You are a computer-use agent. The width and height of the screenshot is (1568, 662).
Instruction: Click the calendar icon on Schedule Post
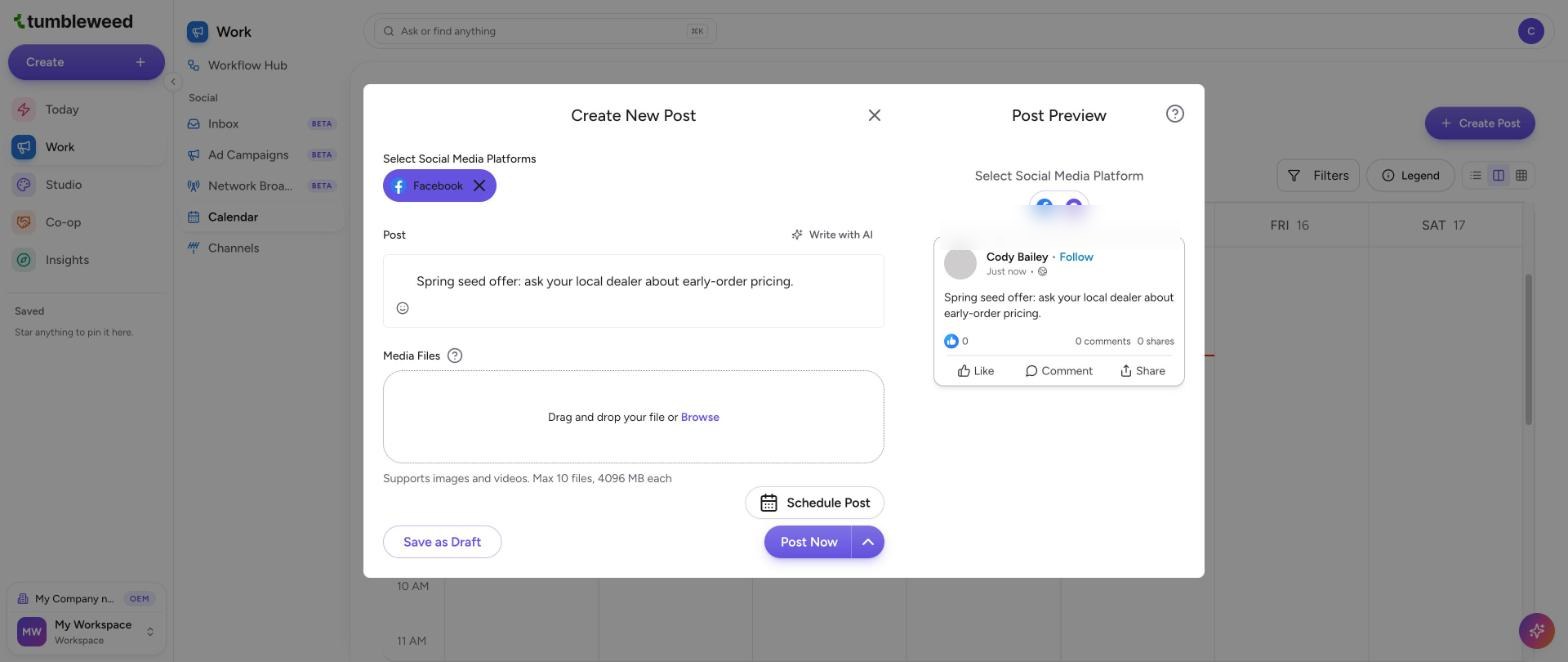click(x=768, y=503)
